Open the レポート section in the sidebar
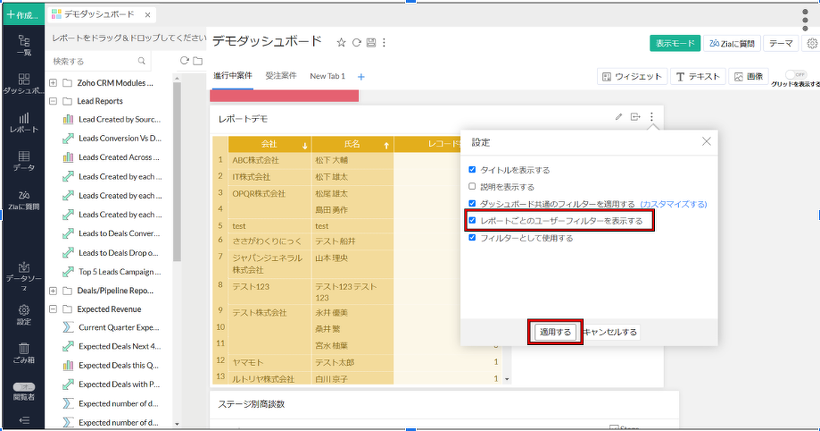 [x=23, y=123]
